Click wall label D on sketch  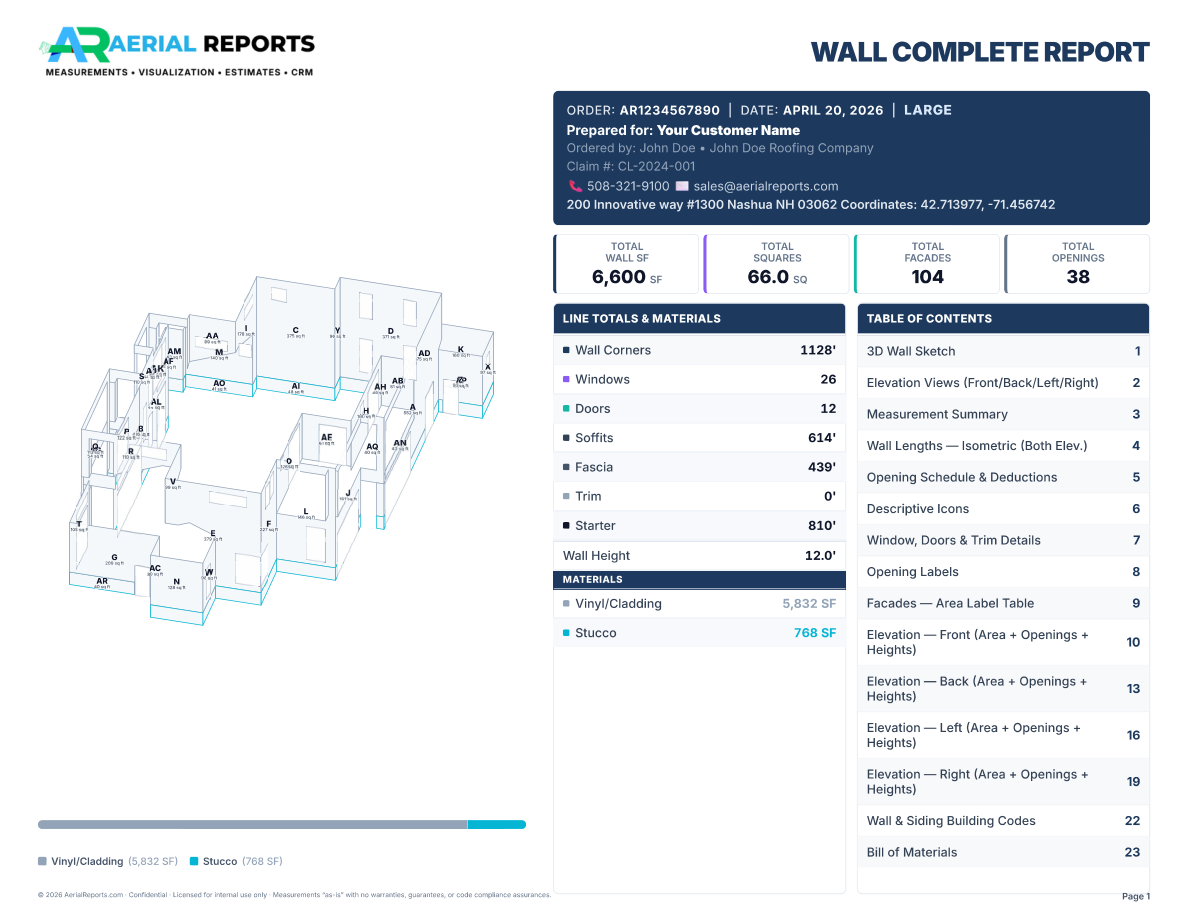tap(391, 331)
